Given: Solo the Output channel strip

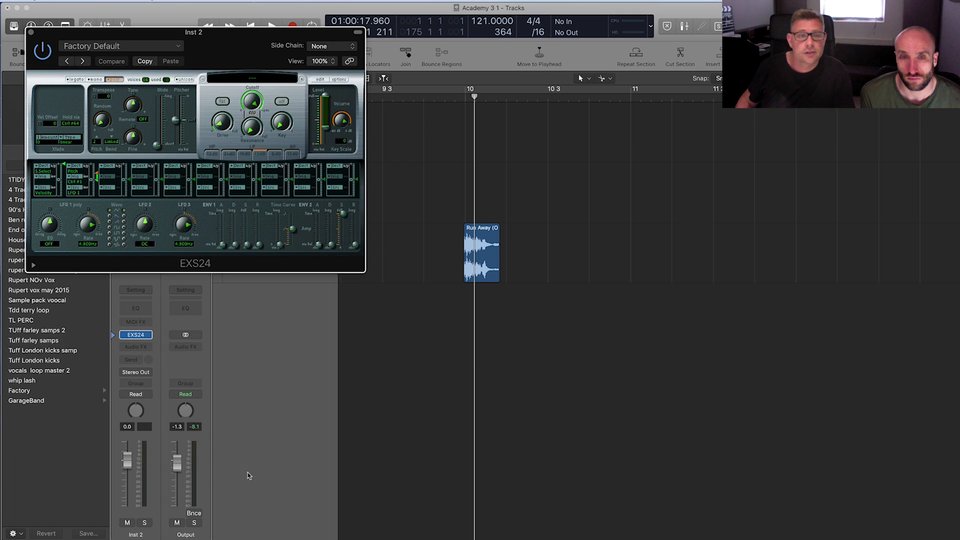Looking at the screenshot, I should [x=194, y=523].
